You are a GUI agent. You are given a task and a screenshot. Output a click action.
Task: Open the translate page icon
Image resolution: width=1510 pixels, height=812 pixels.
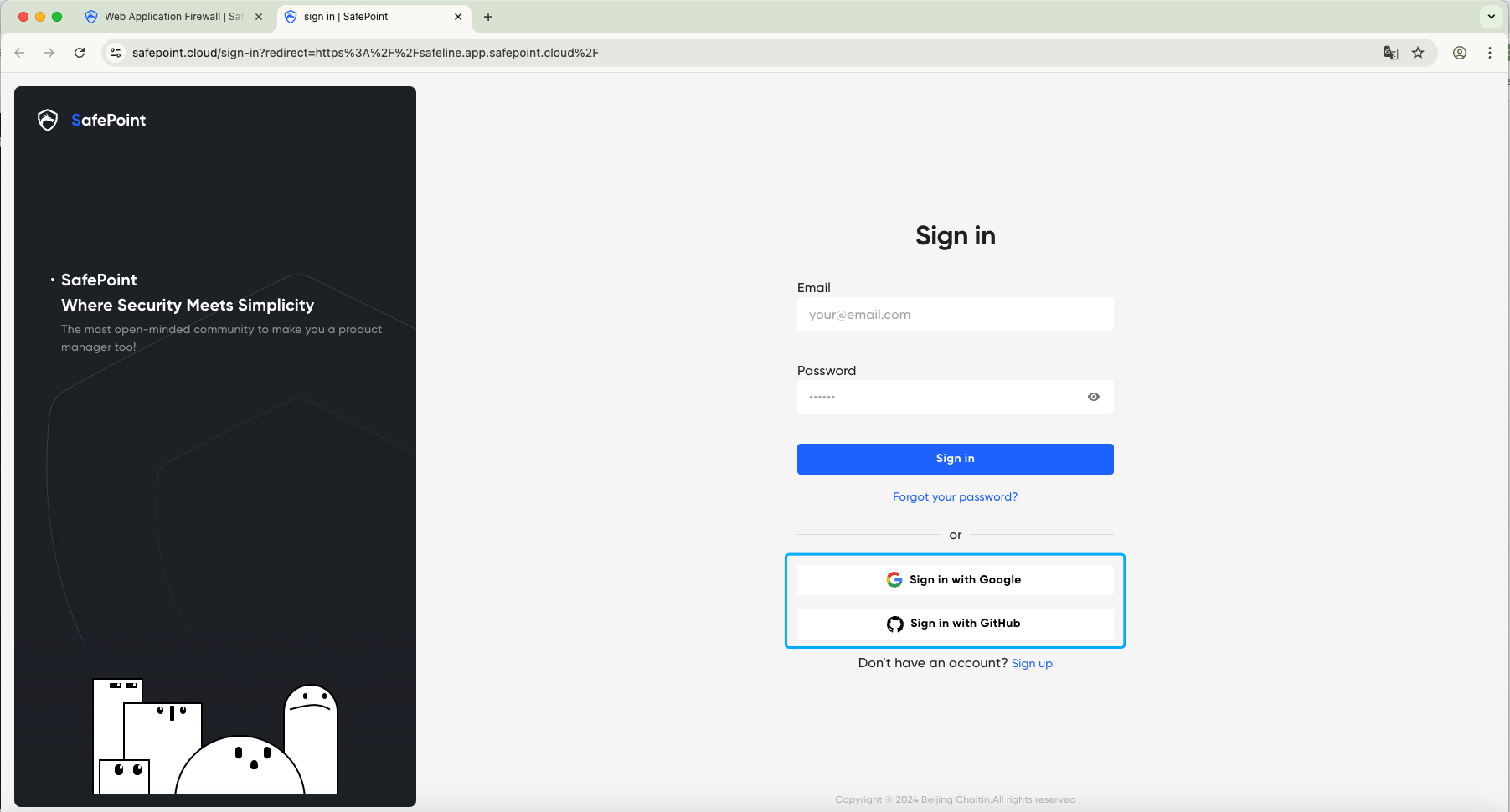[1391, 53]
